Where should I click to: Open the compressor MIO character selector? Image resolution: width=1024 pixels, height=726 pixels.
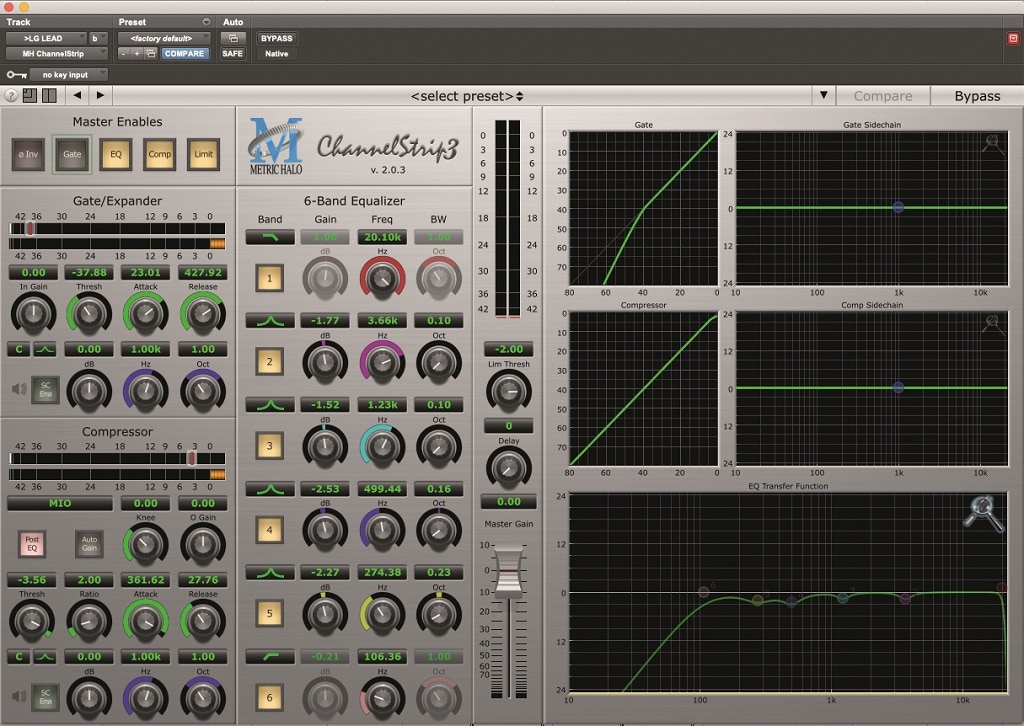pos(59,503)
